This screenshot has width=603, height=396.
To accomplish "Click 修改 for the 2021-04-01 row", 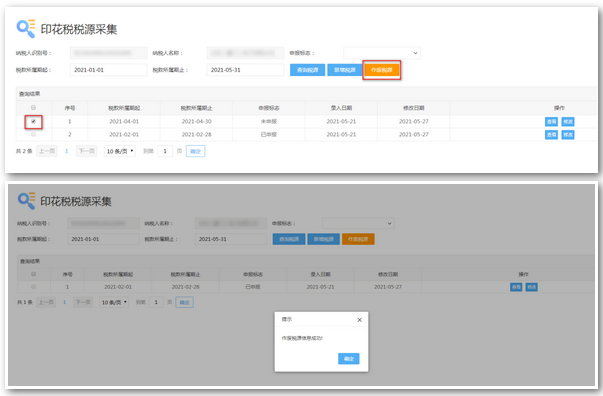I will pyautogui.click(x=568, y=122).
